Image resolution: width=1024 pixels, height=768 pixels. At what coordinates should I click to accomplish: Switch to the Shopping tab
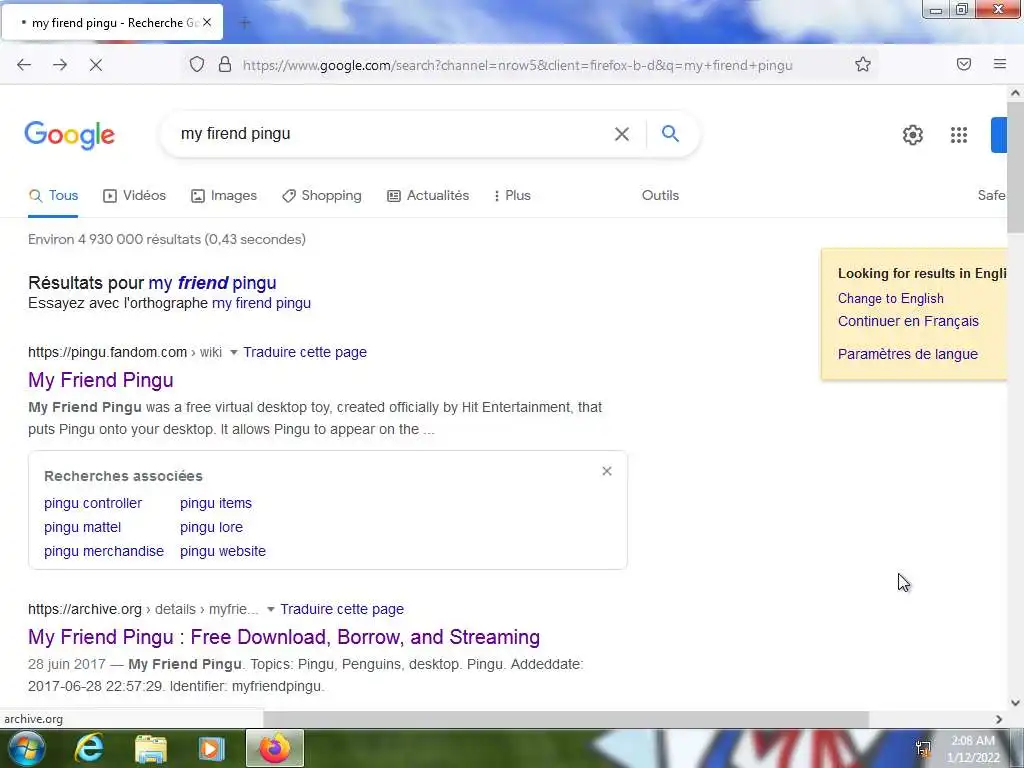(321, 195)
